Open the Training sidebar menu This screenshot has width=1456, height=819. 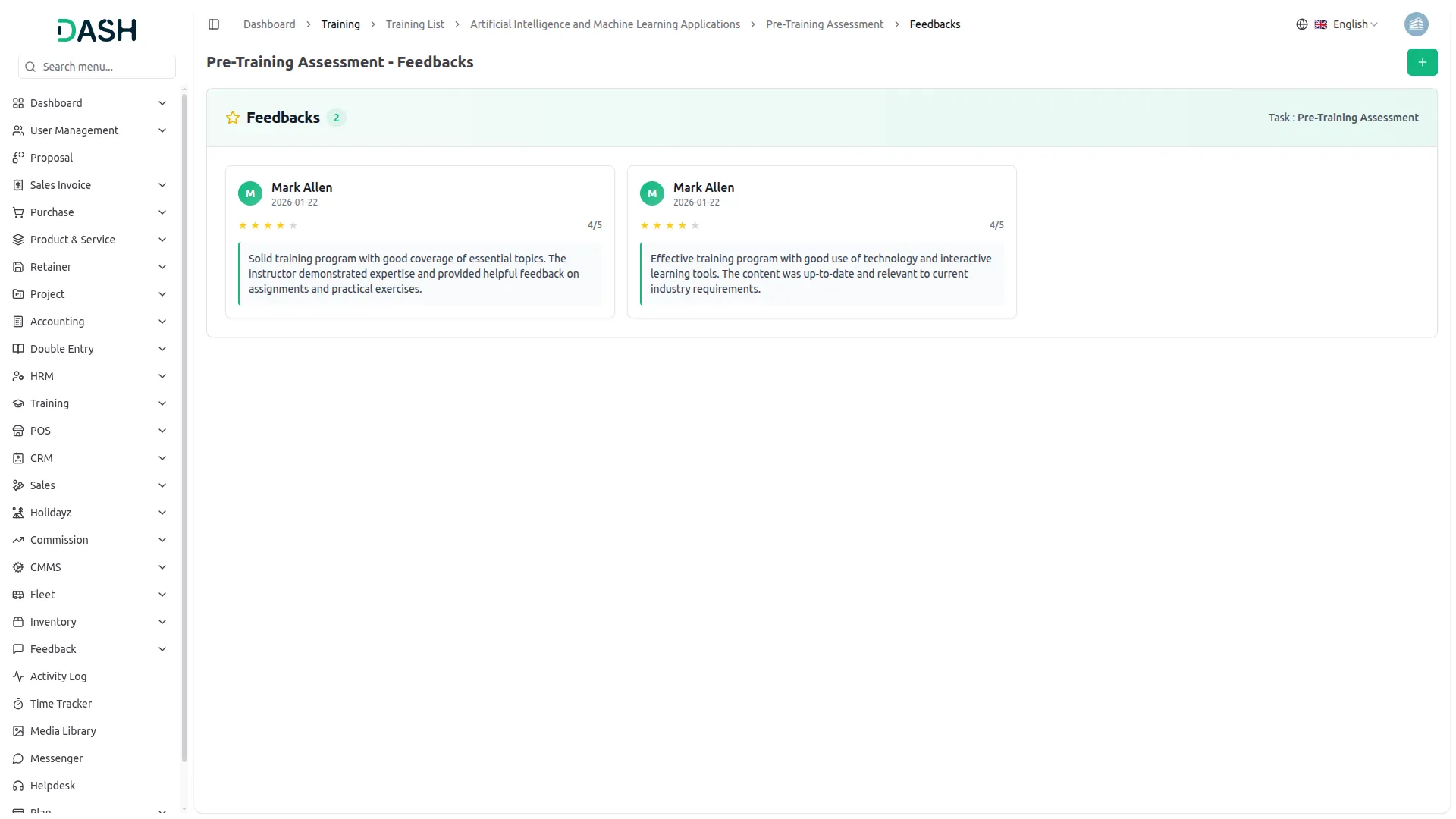[90, 403]
